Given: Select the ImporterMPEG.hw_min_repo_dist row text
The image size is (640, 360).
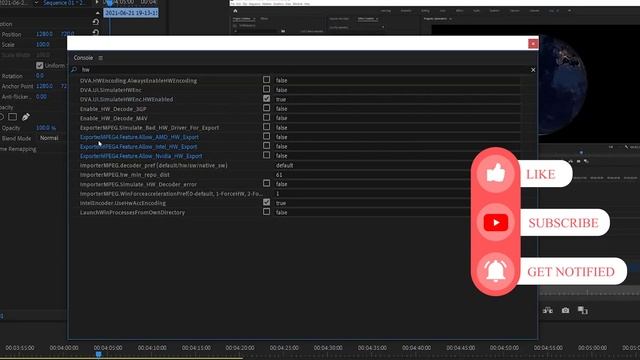Looking at the screenshot, I should (x=124, y=175).
